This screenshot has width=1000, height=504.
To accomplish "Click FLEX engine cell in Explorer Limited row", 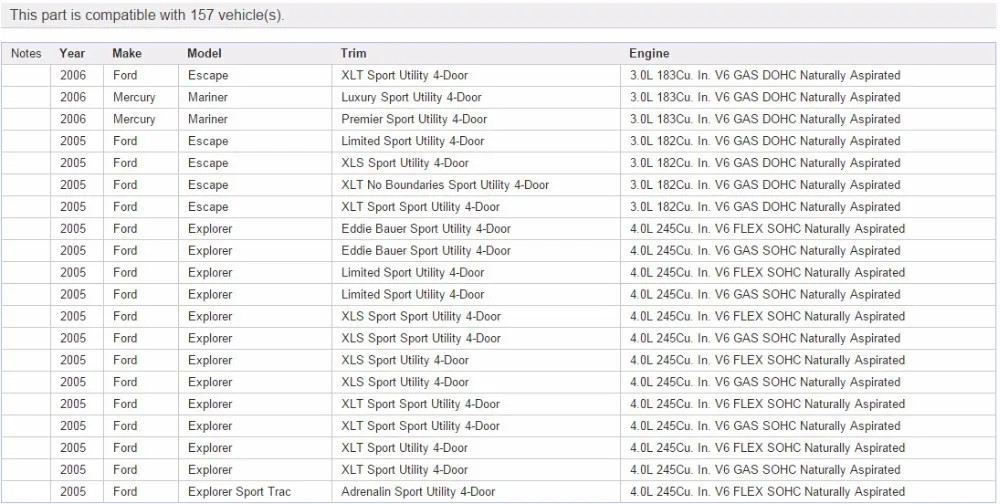I will [767, 272].
